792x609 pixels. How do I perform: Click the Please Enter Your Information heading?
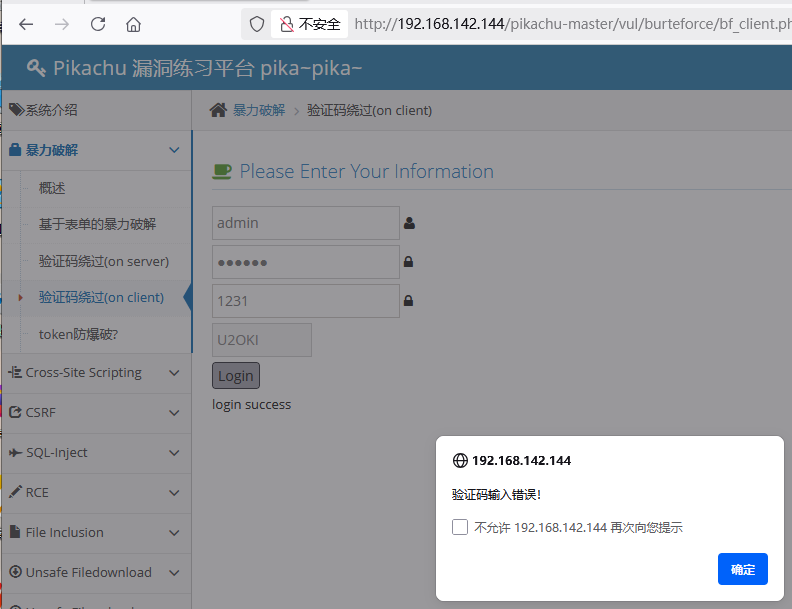(x=366, y=172)
